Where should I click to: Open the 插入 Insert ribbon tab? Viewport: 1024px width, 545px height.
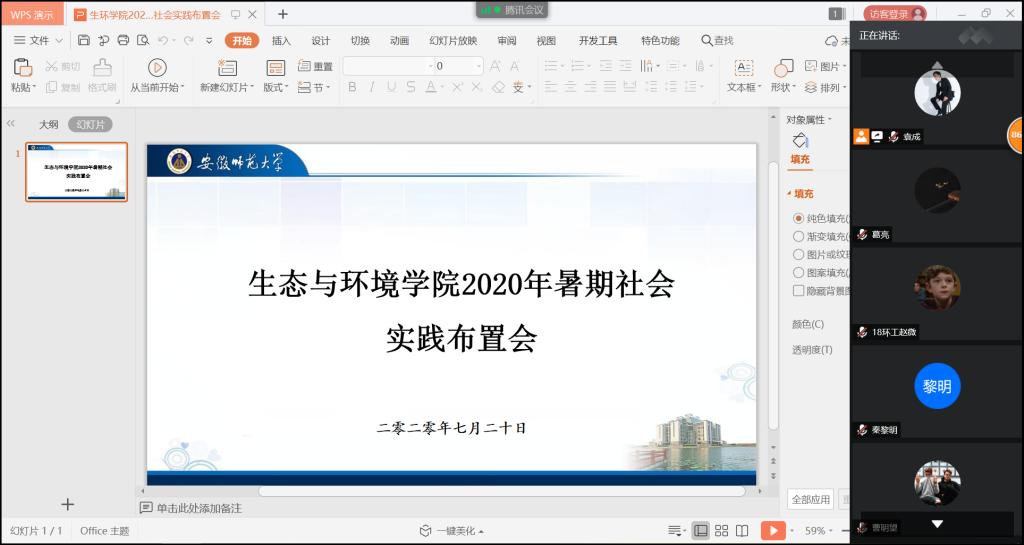[281, 40]
